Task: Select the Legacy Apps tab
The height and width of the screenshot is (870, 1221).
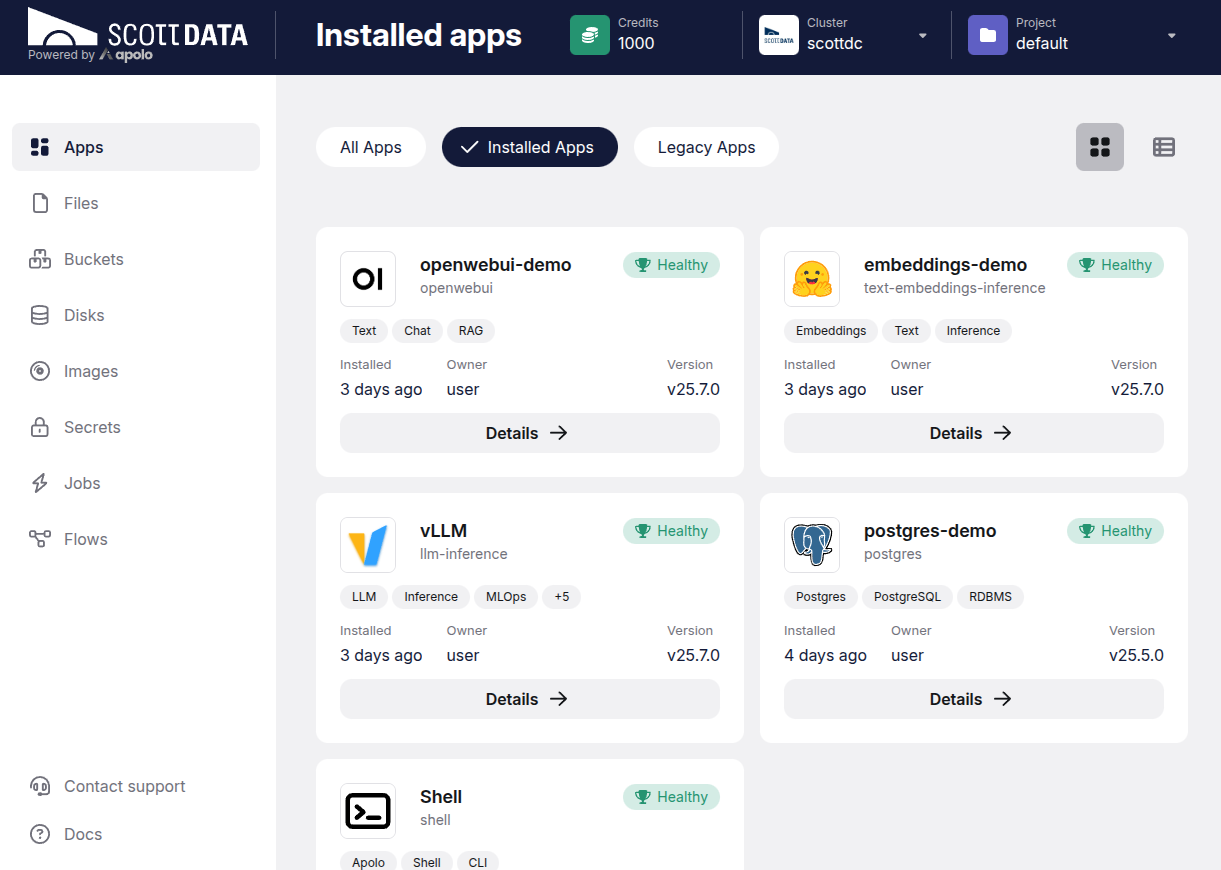Action: pyautogui.click(x=706, y=147)
